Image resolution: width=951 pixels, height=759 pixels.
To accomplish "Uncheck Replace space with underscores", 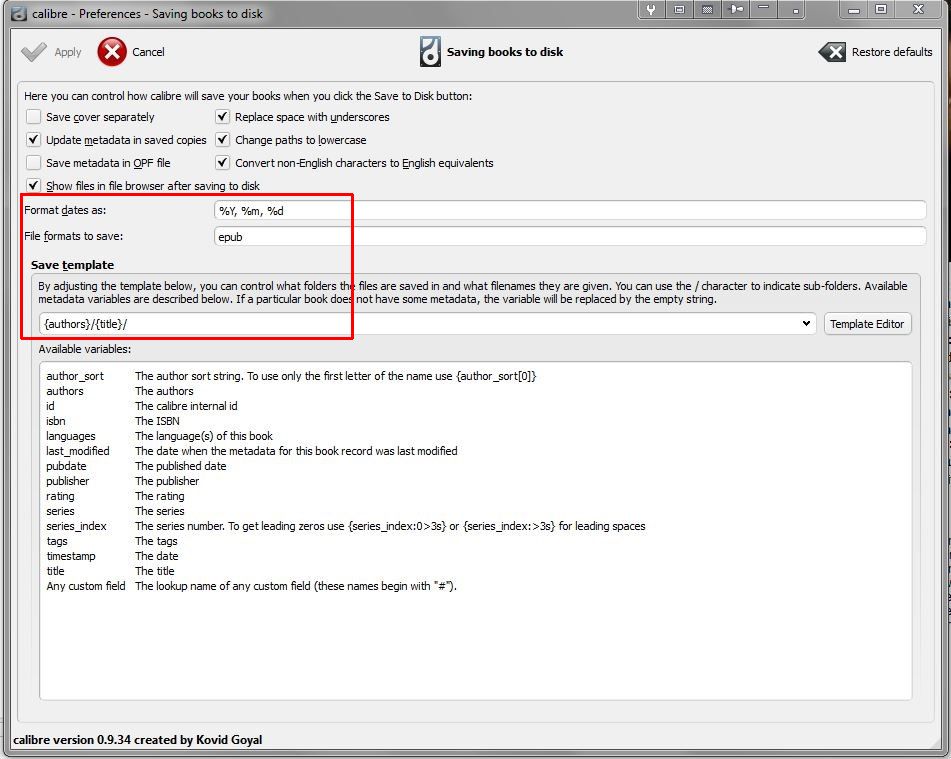I will click(x=223, y=116).
